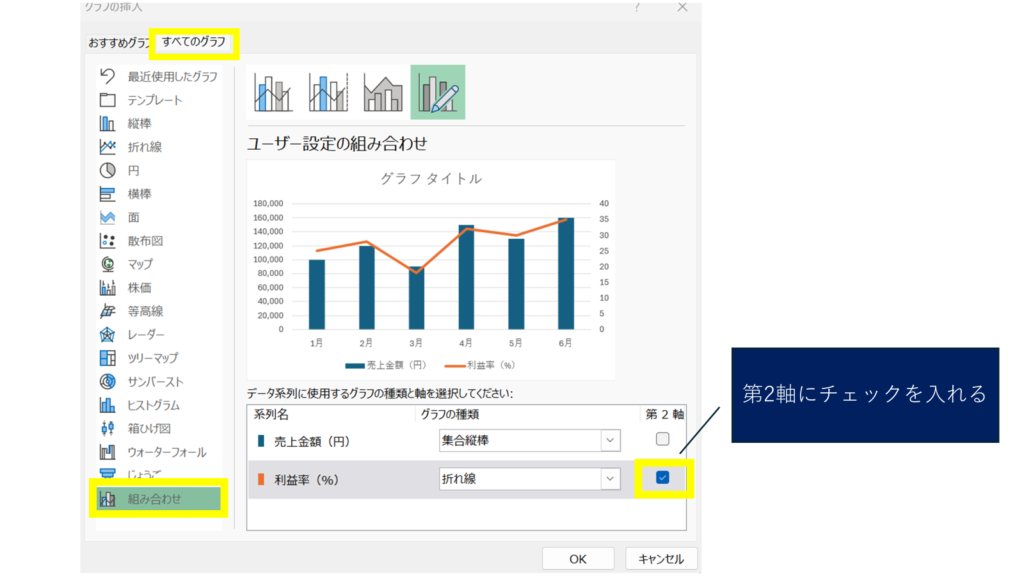
Task: Switch to the すべてのグラフ tab
Action: tap(194, 42)
